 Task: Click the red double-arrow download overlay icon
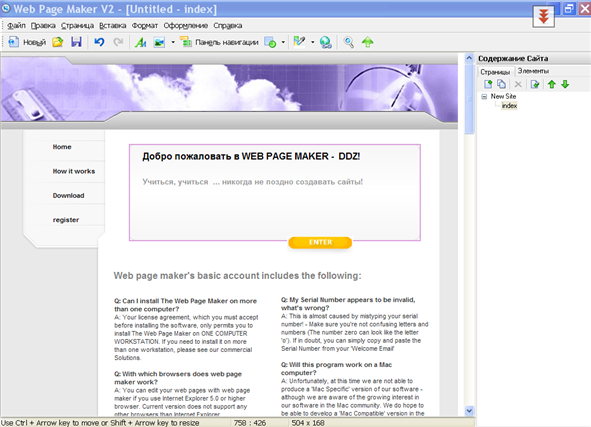coord(543,17)
